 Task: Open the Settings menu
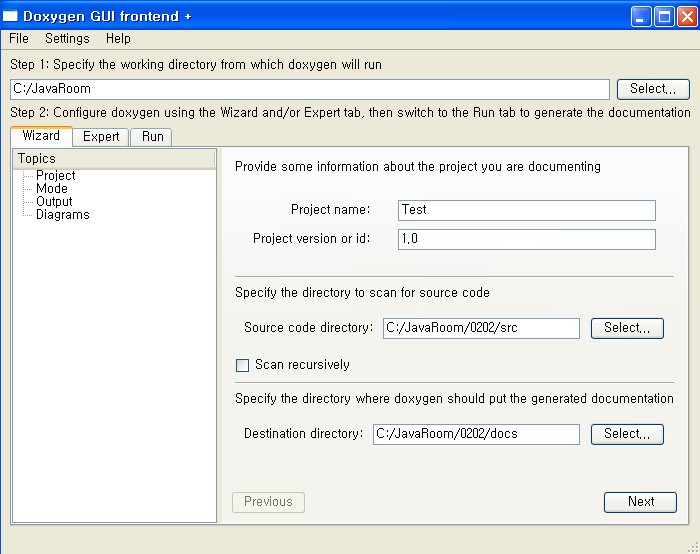click(x=67, y=39)
